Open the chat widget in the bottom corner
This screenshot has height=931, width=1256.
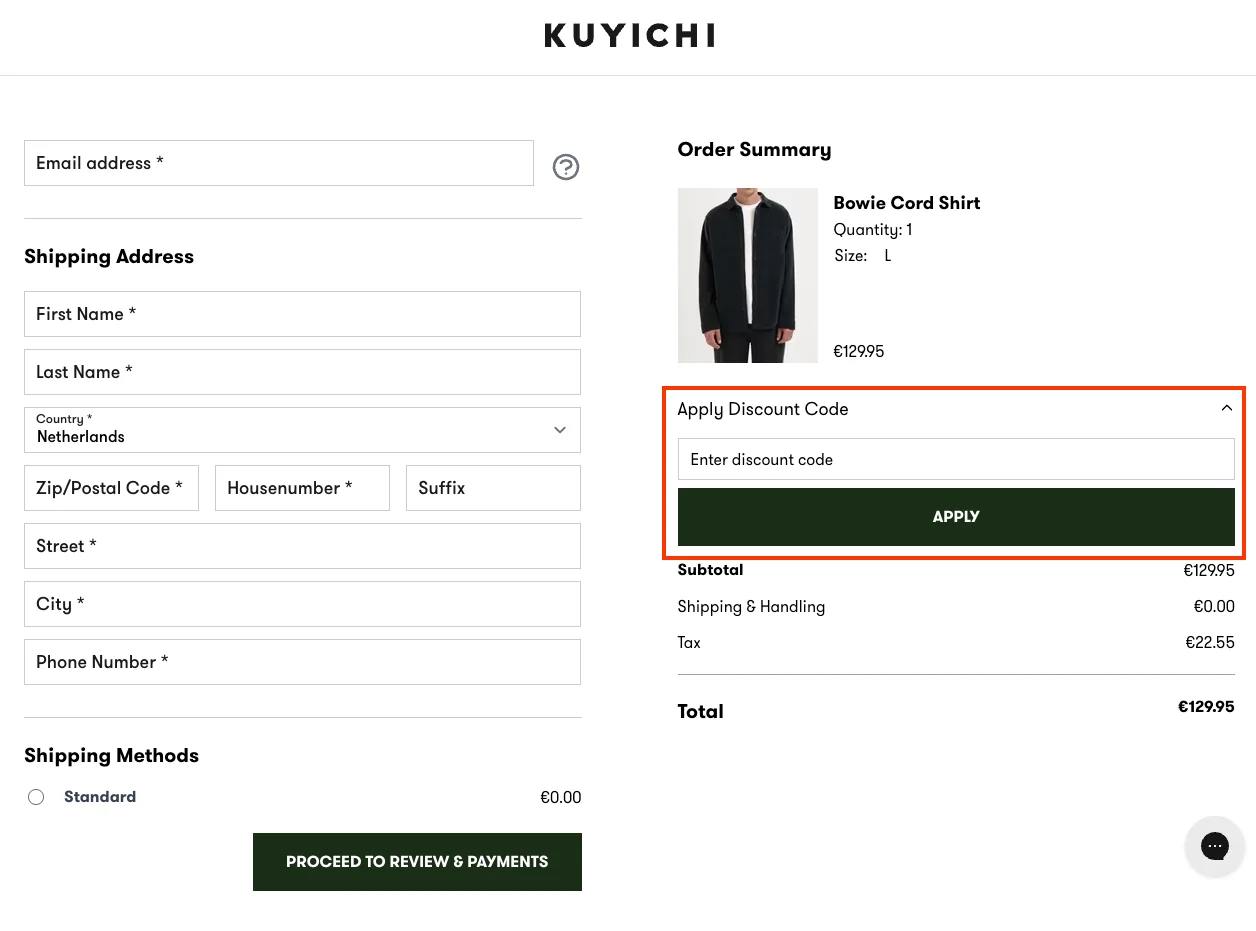coord(1214,846)
